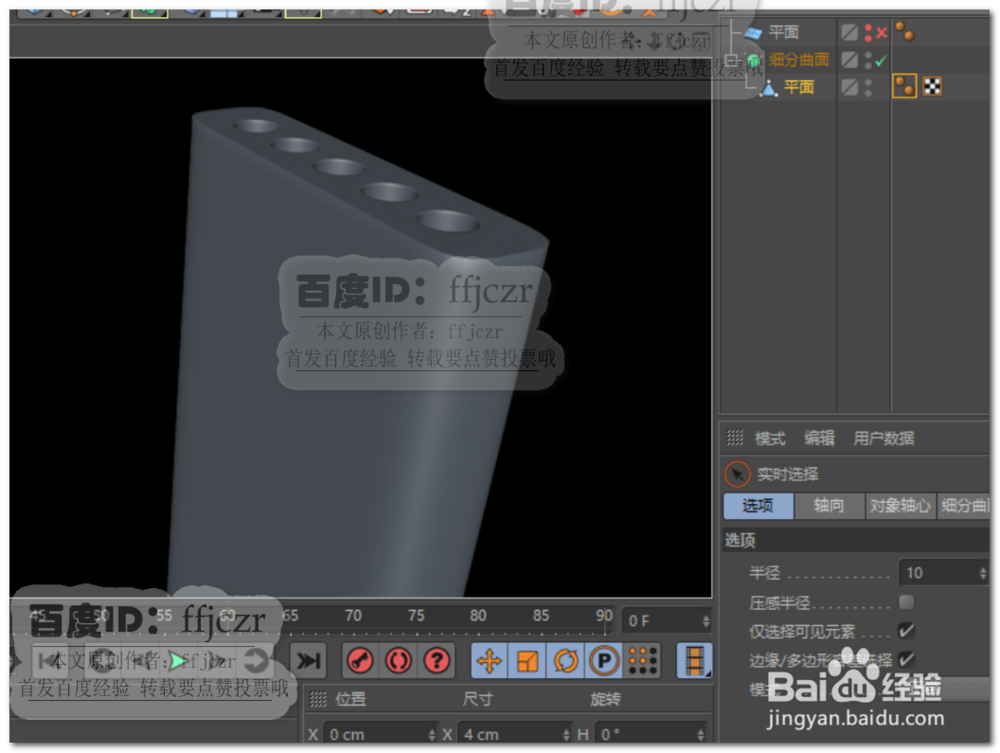Click the layer swatch of top 平面 row

[849, 33]
